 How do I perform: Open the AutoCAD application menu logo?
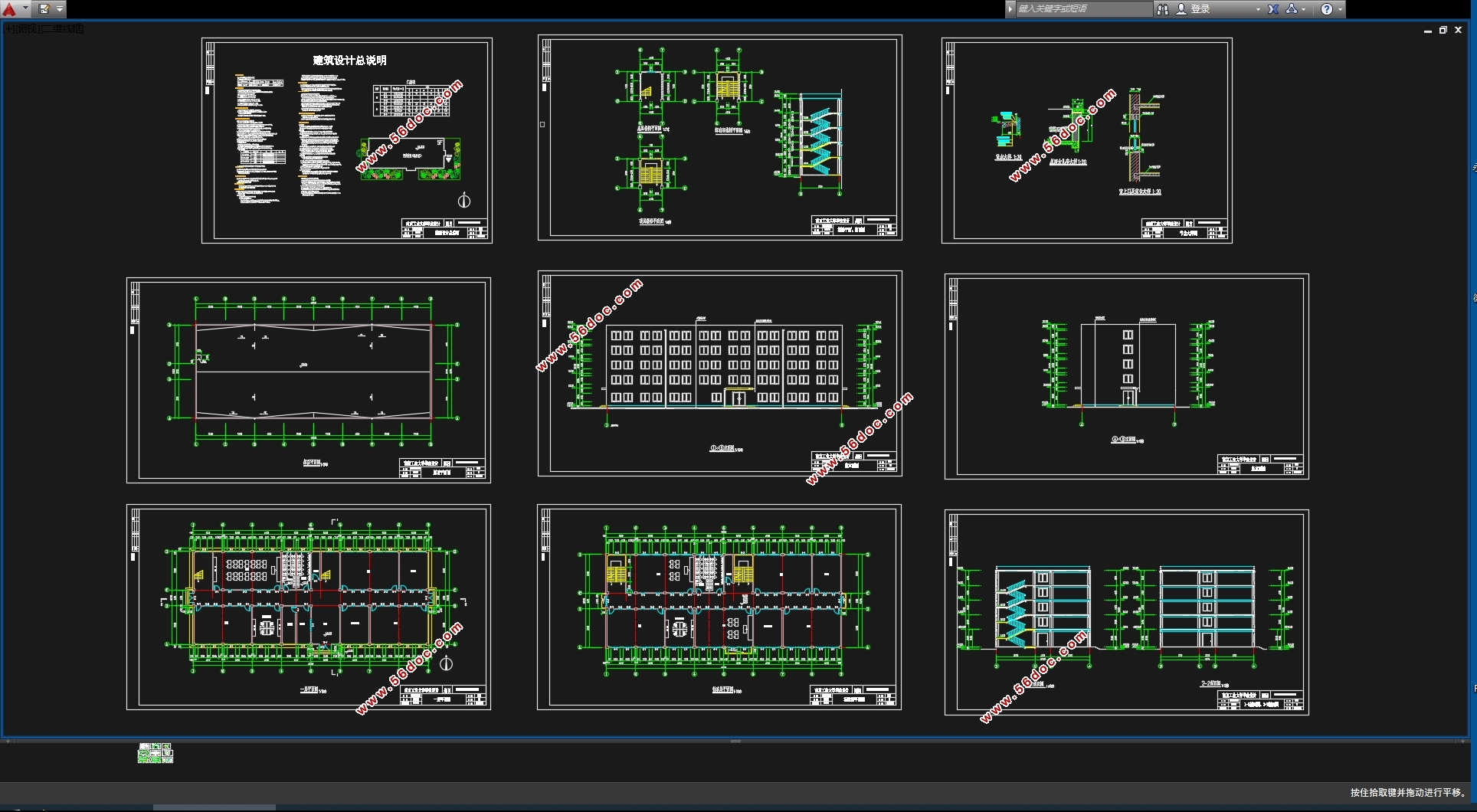9,9
